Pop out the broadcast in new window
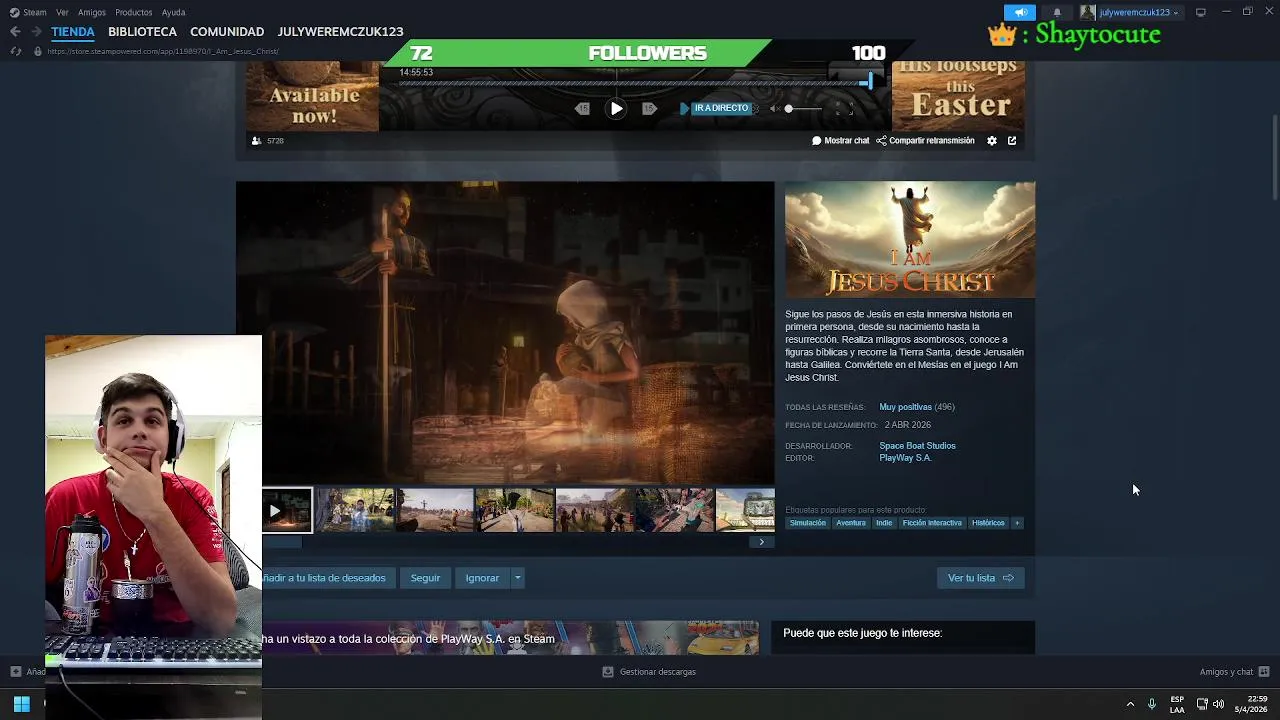This screenshot has height=720, width=1280. 1012,141
